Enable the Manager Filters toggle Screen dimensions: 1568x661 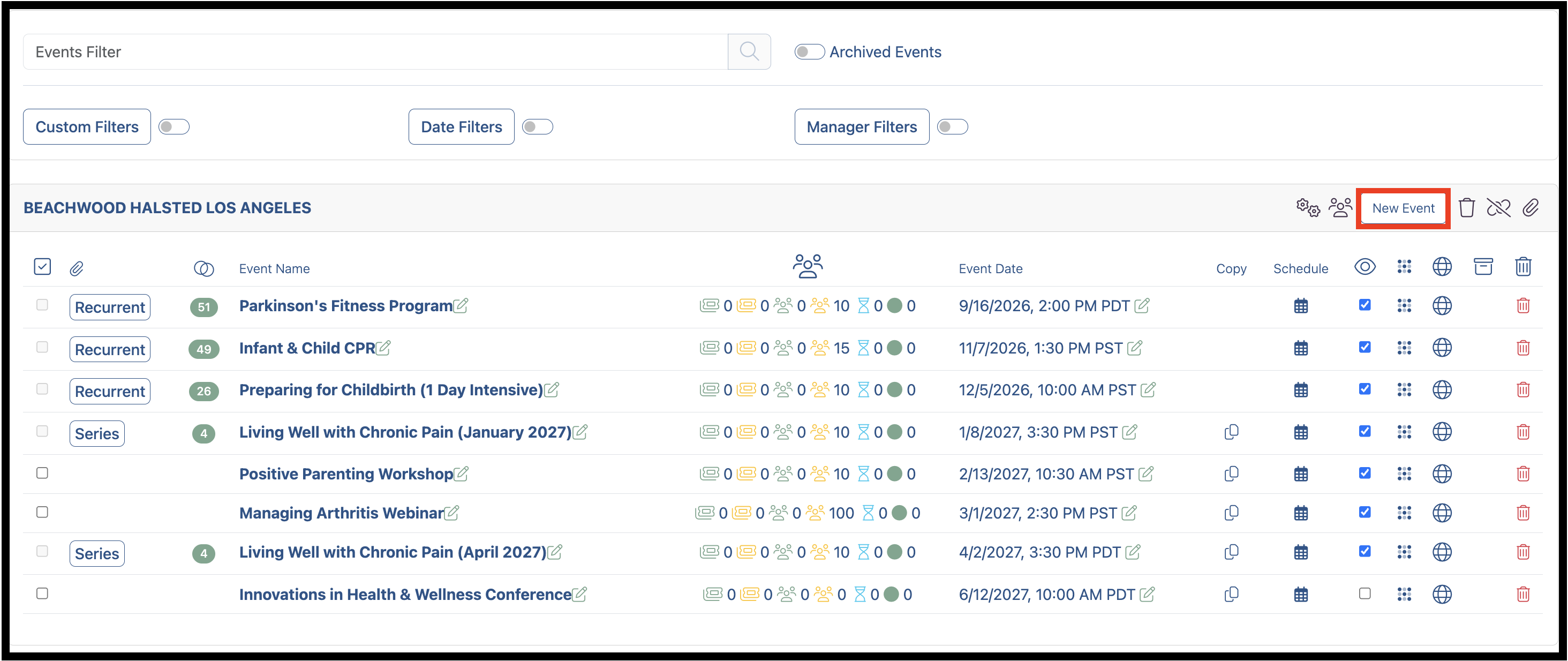pyautogui.click(x=952, y=126)
